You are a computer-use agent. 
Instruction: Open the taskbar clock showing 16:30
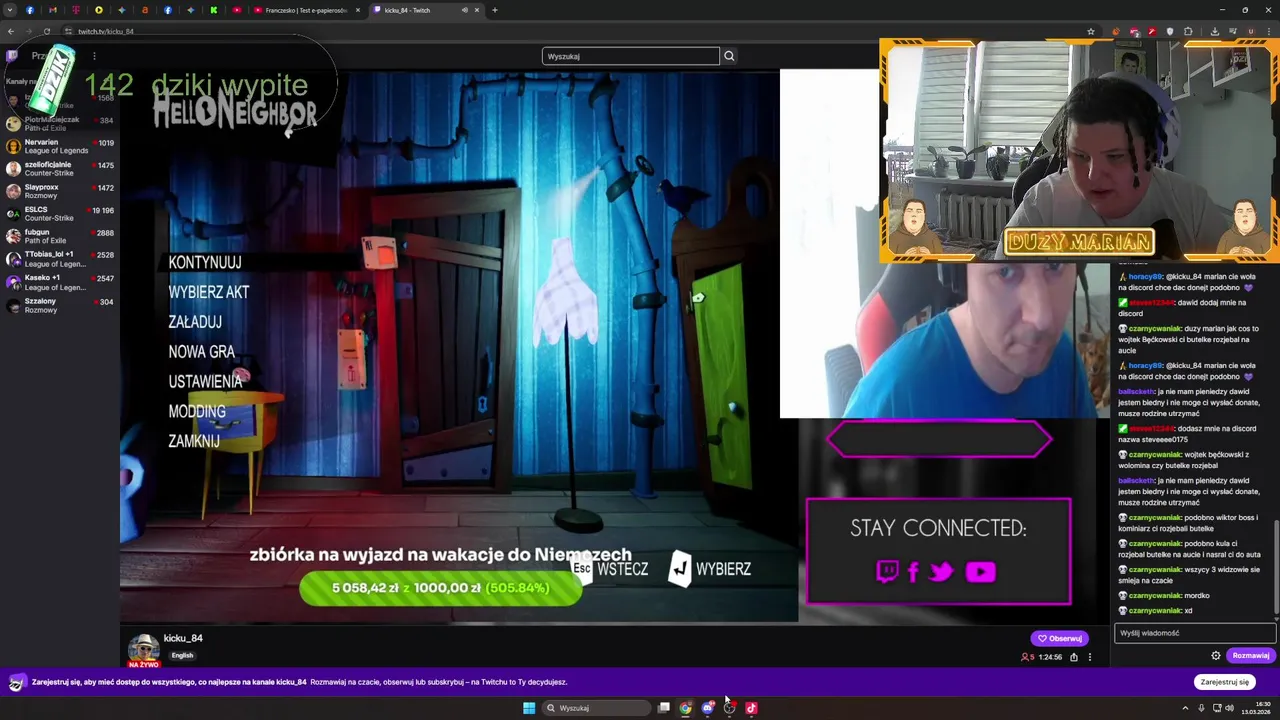1256,708
